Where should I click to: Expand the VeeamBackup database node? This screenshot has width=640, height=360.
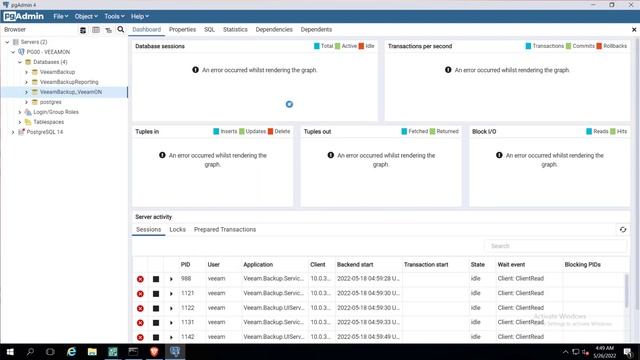point(27,72)
